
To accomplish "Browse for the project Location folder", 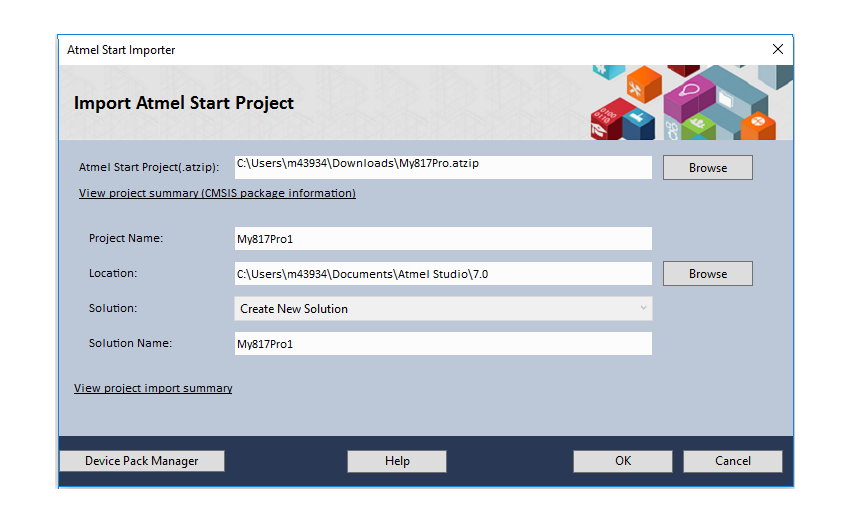I will click(x=707, y=274).
